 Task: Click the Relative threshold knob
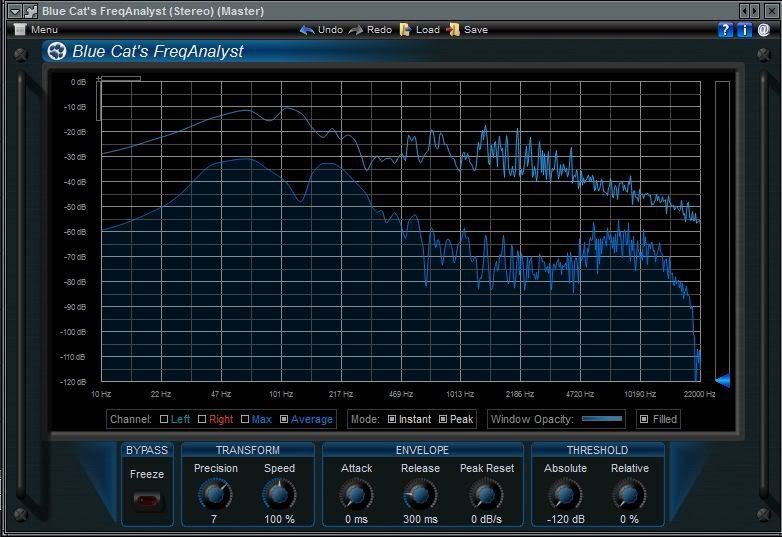coord(629,494)
